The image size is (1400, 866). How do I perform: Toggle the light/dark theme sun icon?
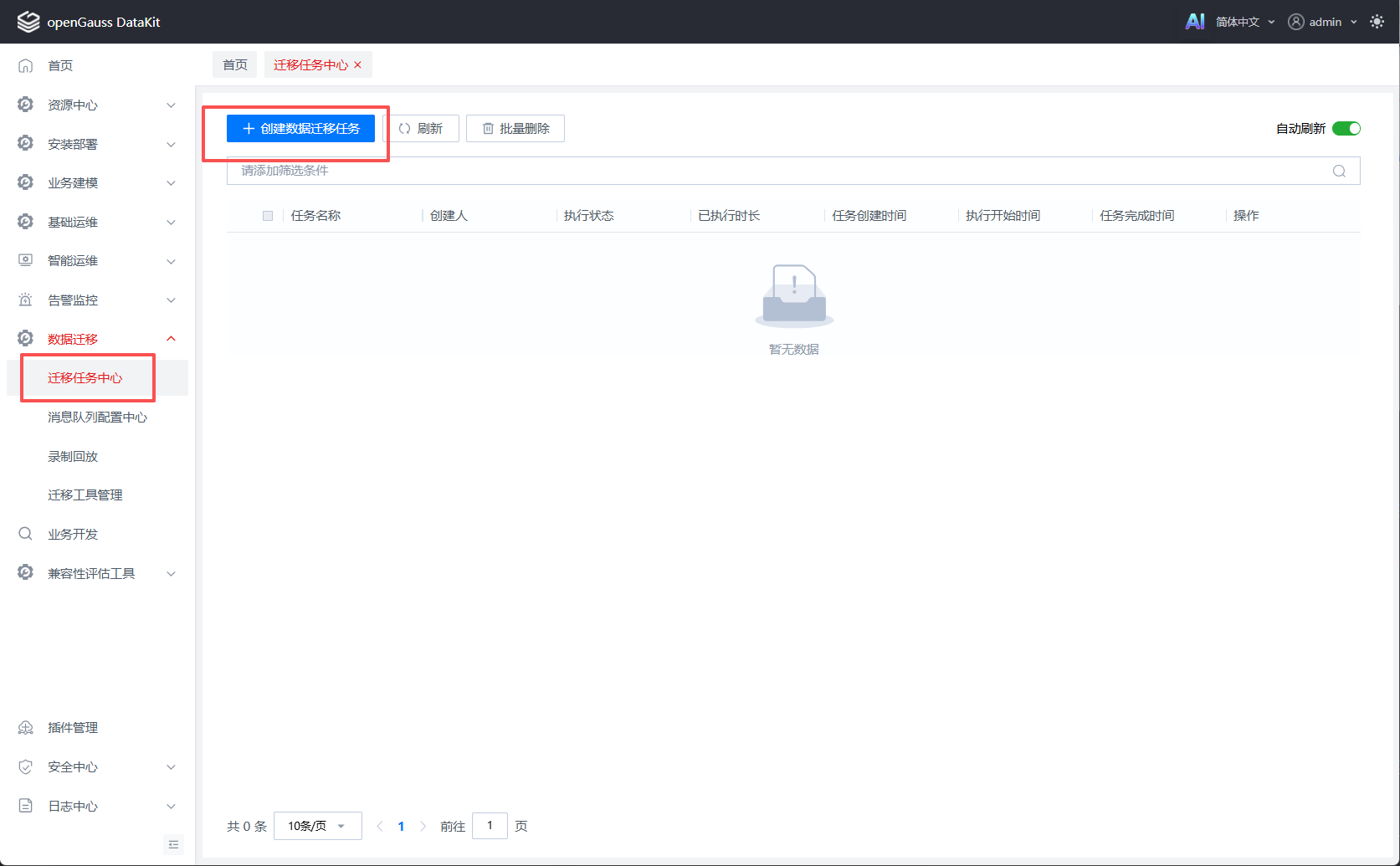coord(1377,22)
